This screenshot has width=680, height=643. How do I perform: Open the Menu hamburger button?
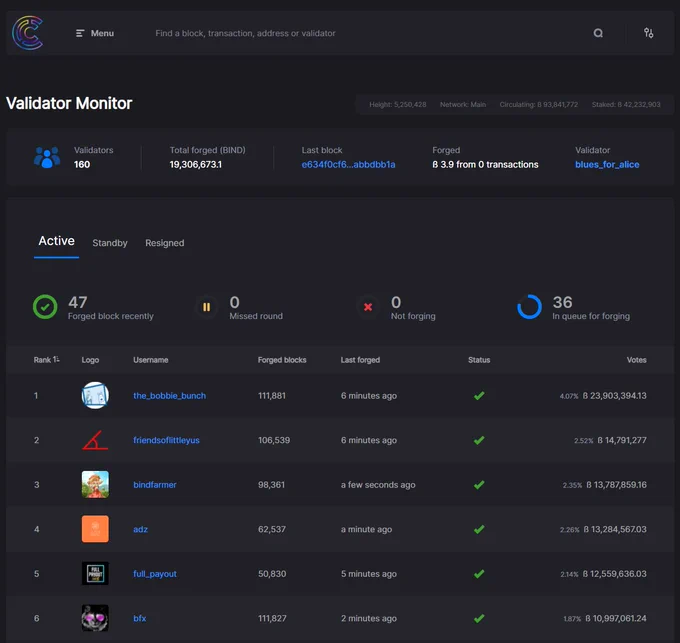pyautogui.click(x=95, y=33)
